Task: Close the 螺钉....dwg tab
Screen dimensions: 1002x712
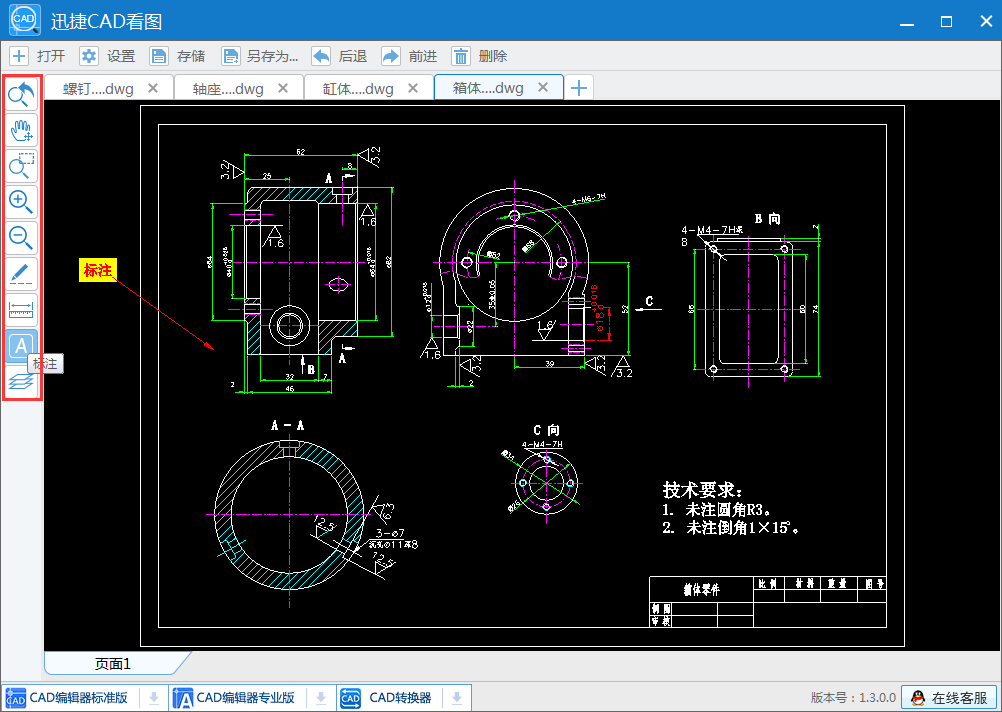Action: tap(153, 88)
